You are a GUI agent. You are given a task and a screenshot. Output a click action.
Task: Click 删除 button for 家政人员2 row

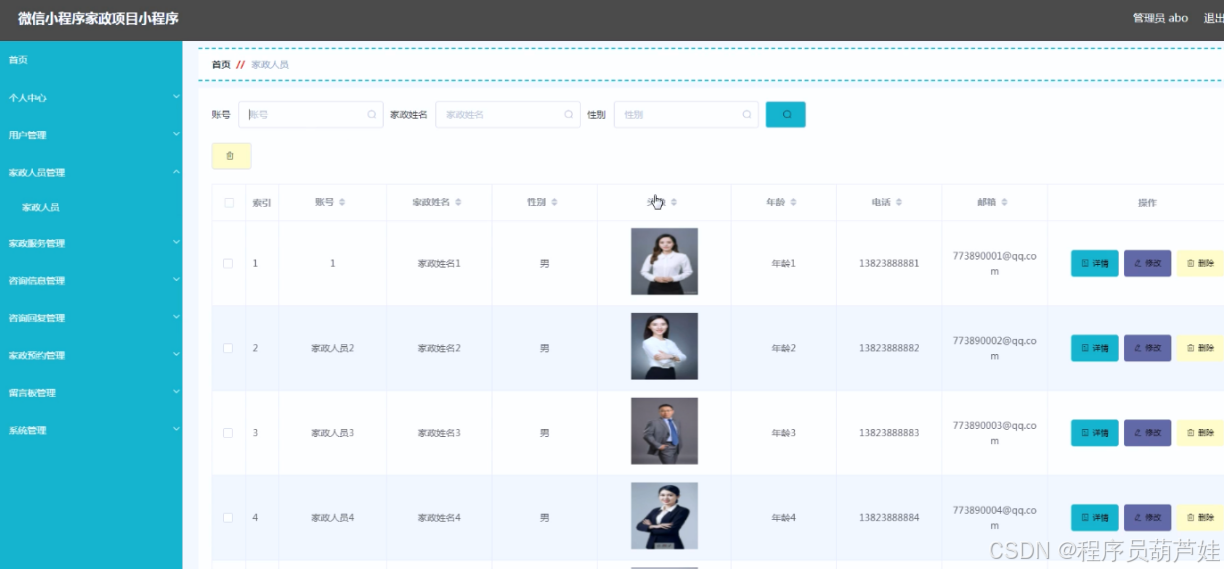click(x=1200, y=348)
